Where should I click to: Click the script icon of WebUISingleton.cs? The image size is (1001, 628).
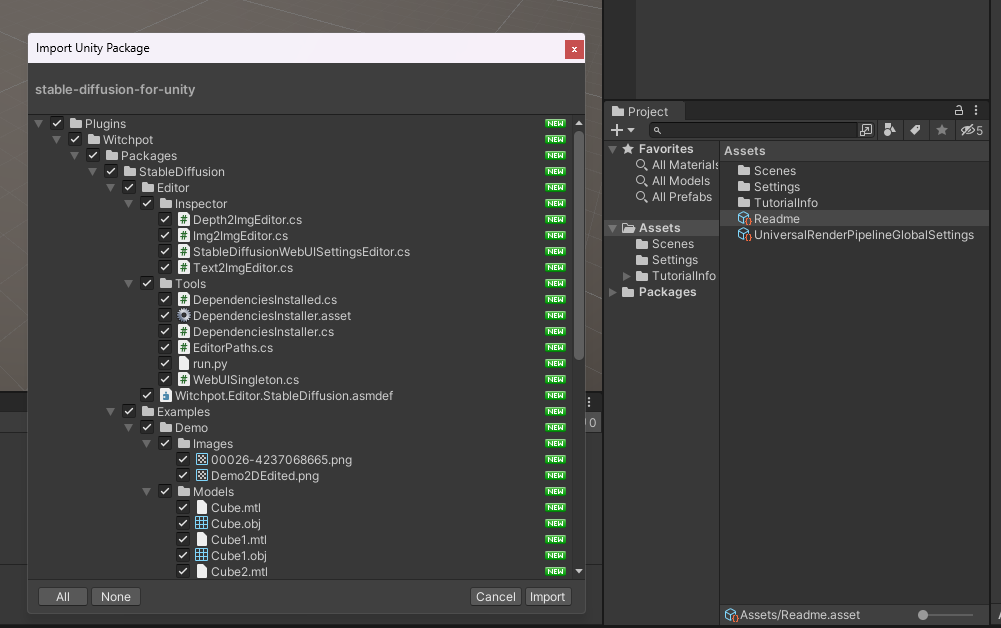(x=184, y=380)
